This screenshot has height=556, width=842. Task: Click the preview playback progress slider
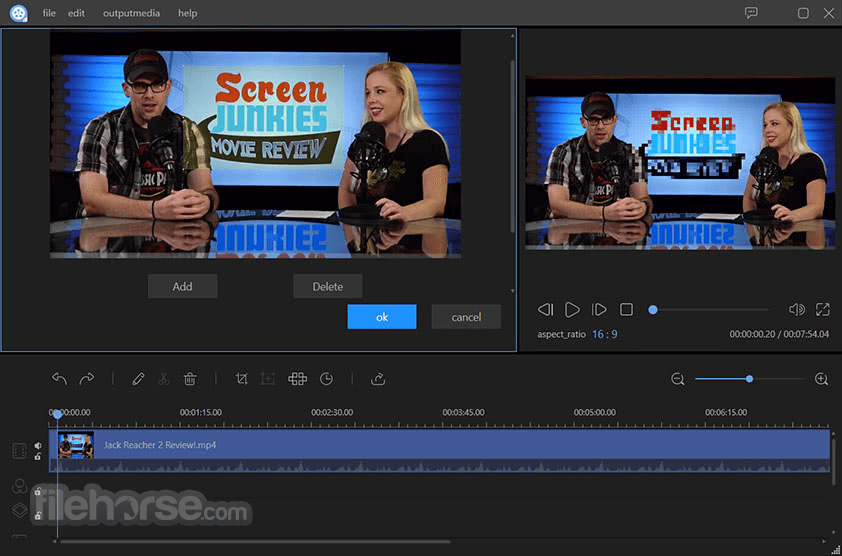click(709, 309)
